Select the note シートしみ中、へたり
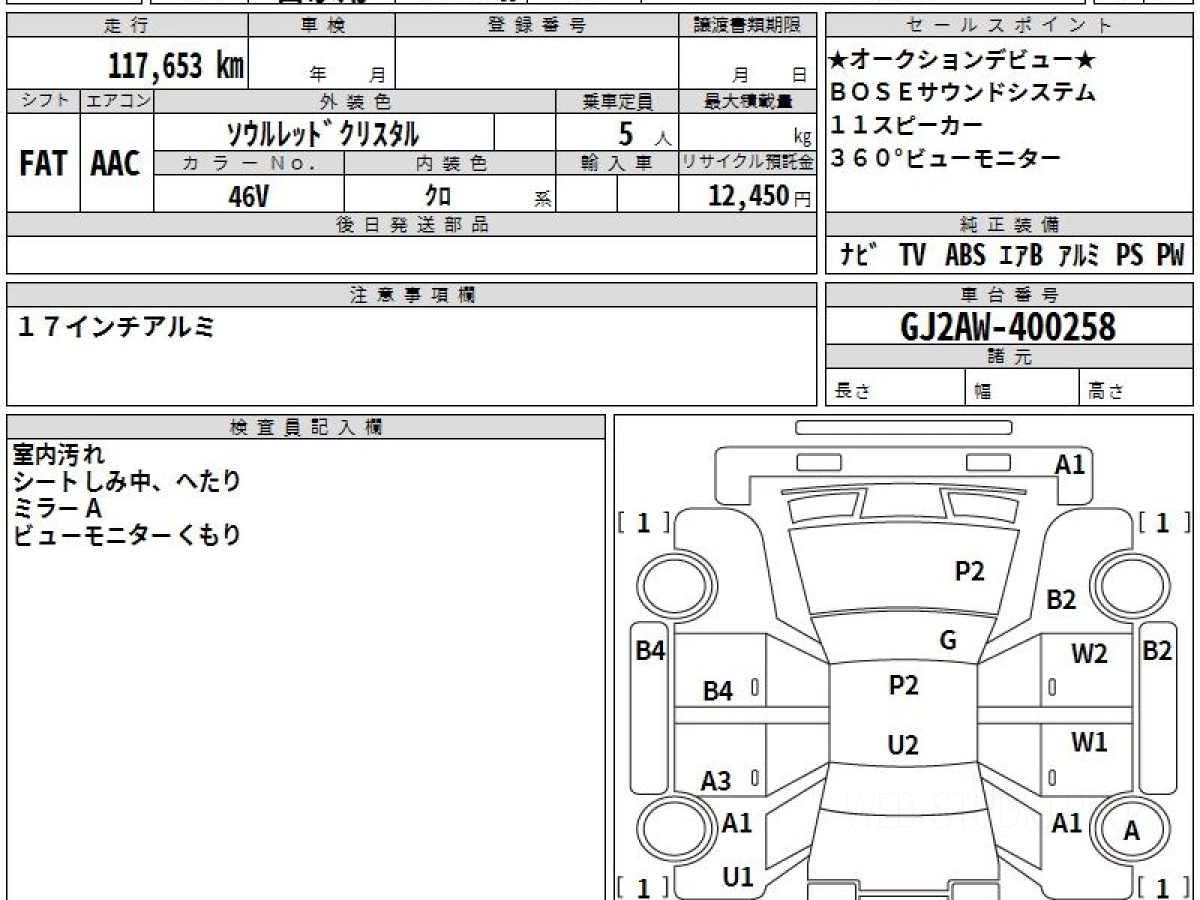Screen dimensions: 1200x900 127,481
